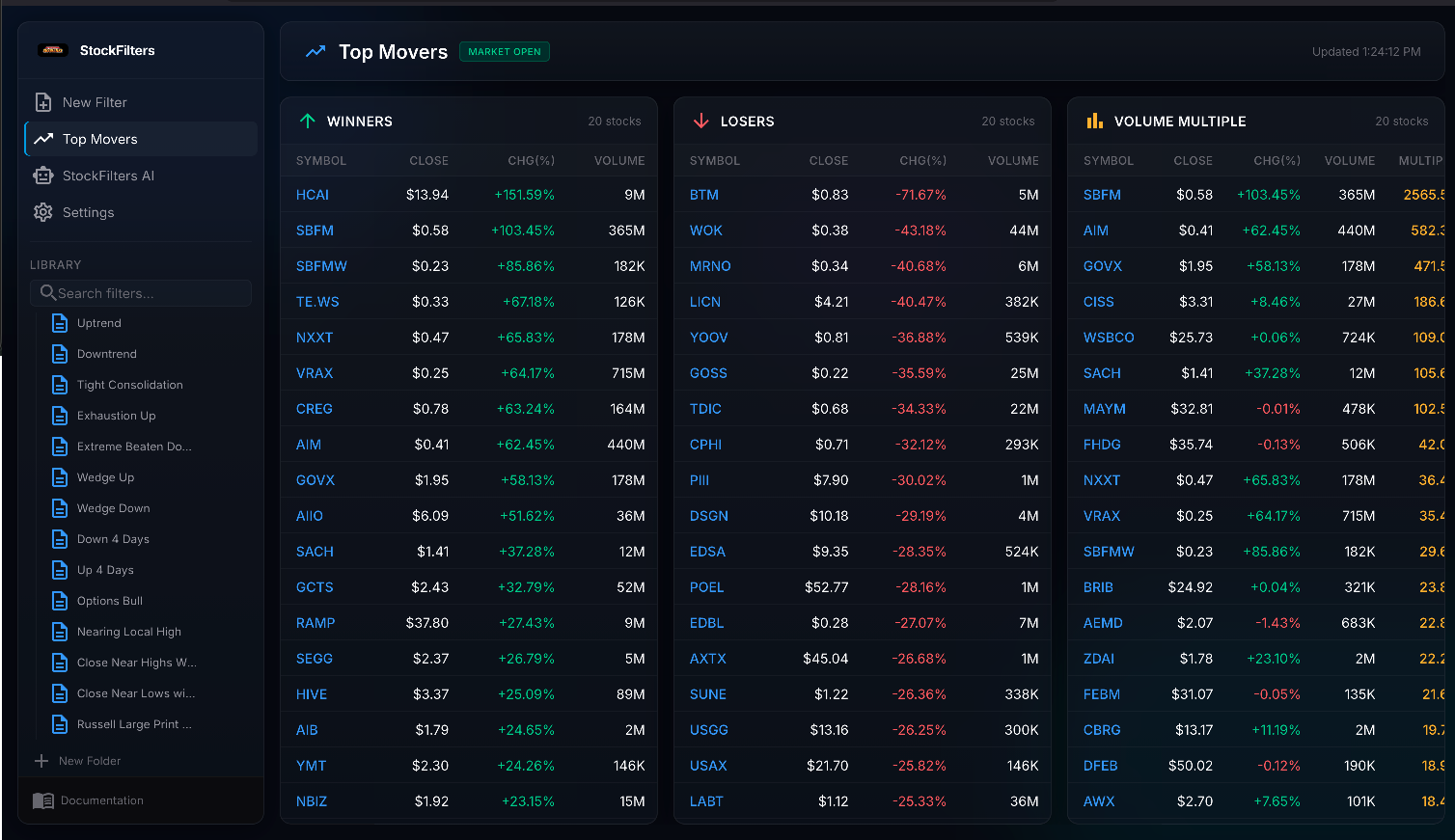Open the Settings page

[141, 212]
